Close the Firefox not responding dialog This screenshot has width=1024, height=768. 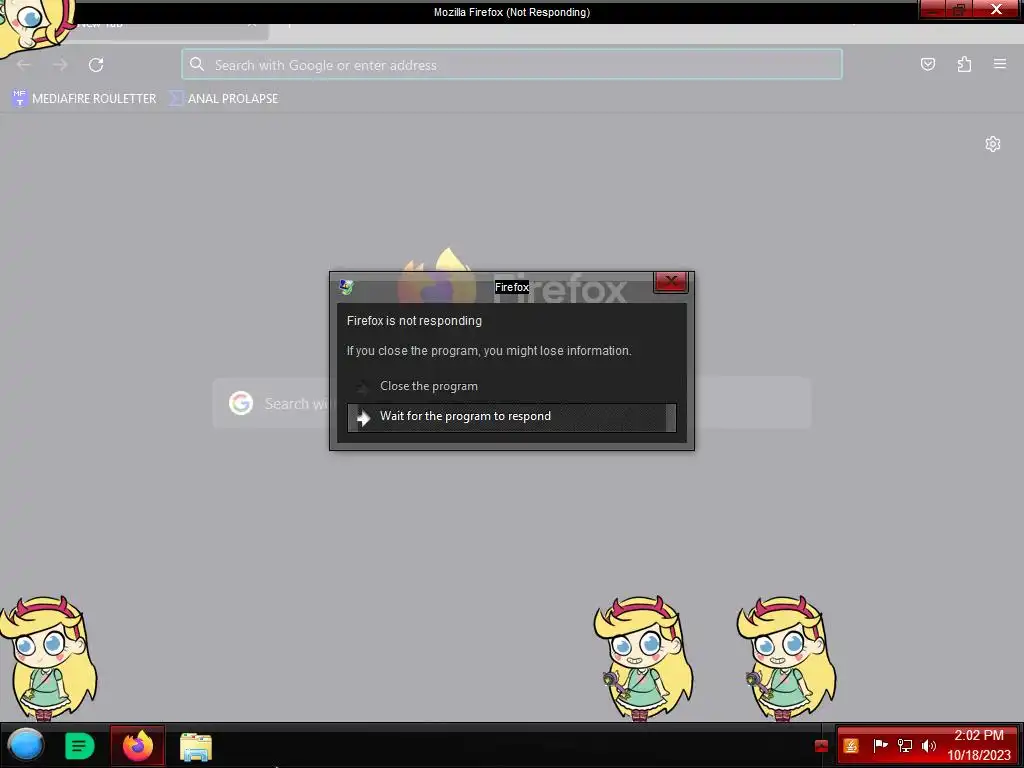pos(671,281)
